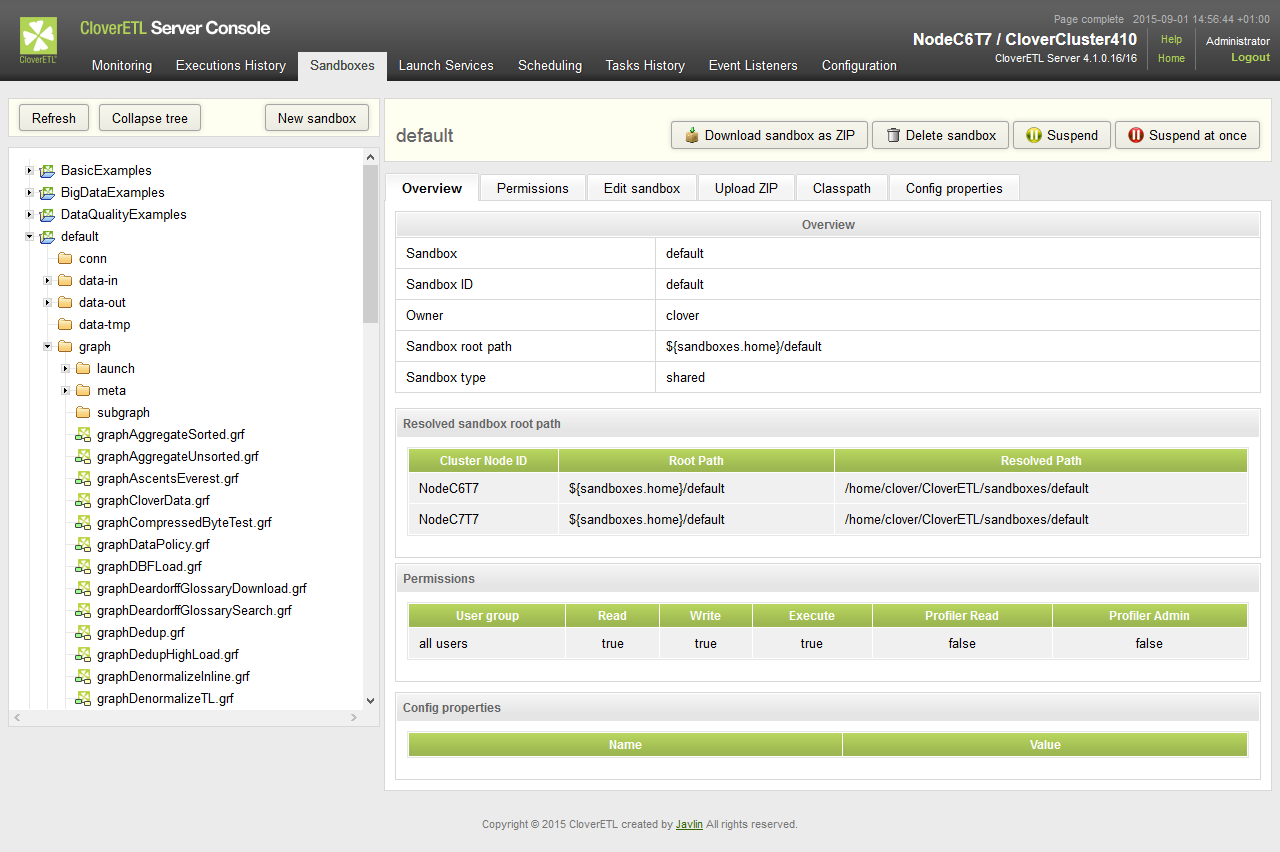The width and height of the screenshot is (1280, 852).
Task: Expand the meta folder node
Action: 65,391
